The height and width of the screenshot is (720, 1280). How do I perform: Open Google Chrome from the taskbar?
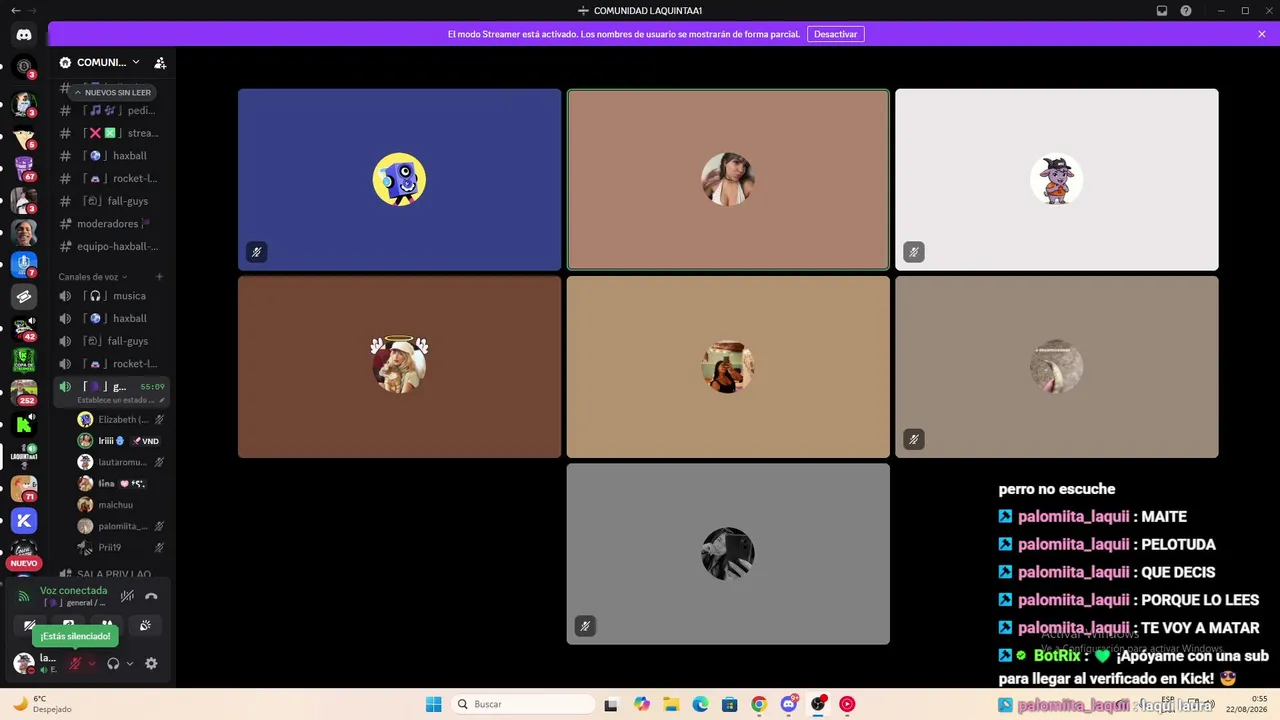click(x=759, y=704)
